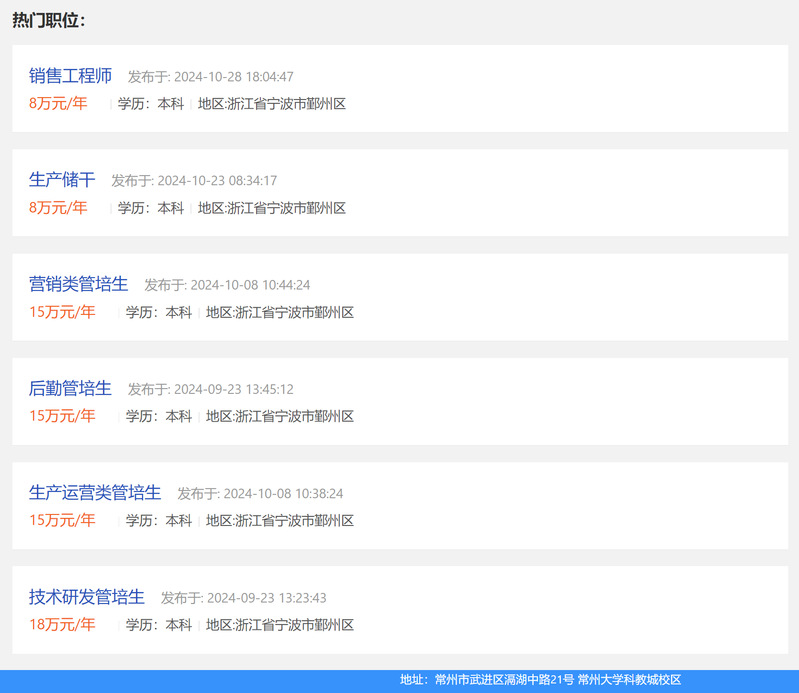Open the 销售工程师 job posting
The image size is (799, 693).
[x=70, y=76]
